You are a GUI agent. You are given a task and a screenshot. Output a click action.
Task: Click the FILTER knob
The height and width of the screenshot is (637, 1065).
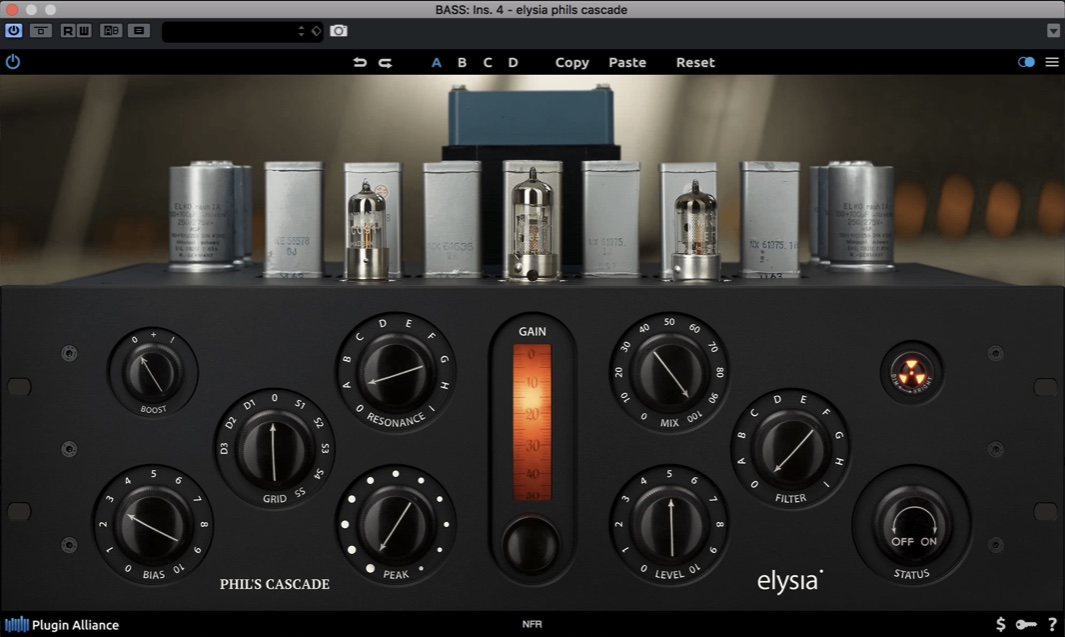[791, 450]
